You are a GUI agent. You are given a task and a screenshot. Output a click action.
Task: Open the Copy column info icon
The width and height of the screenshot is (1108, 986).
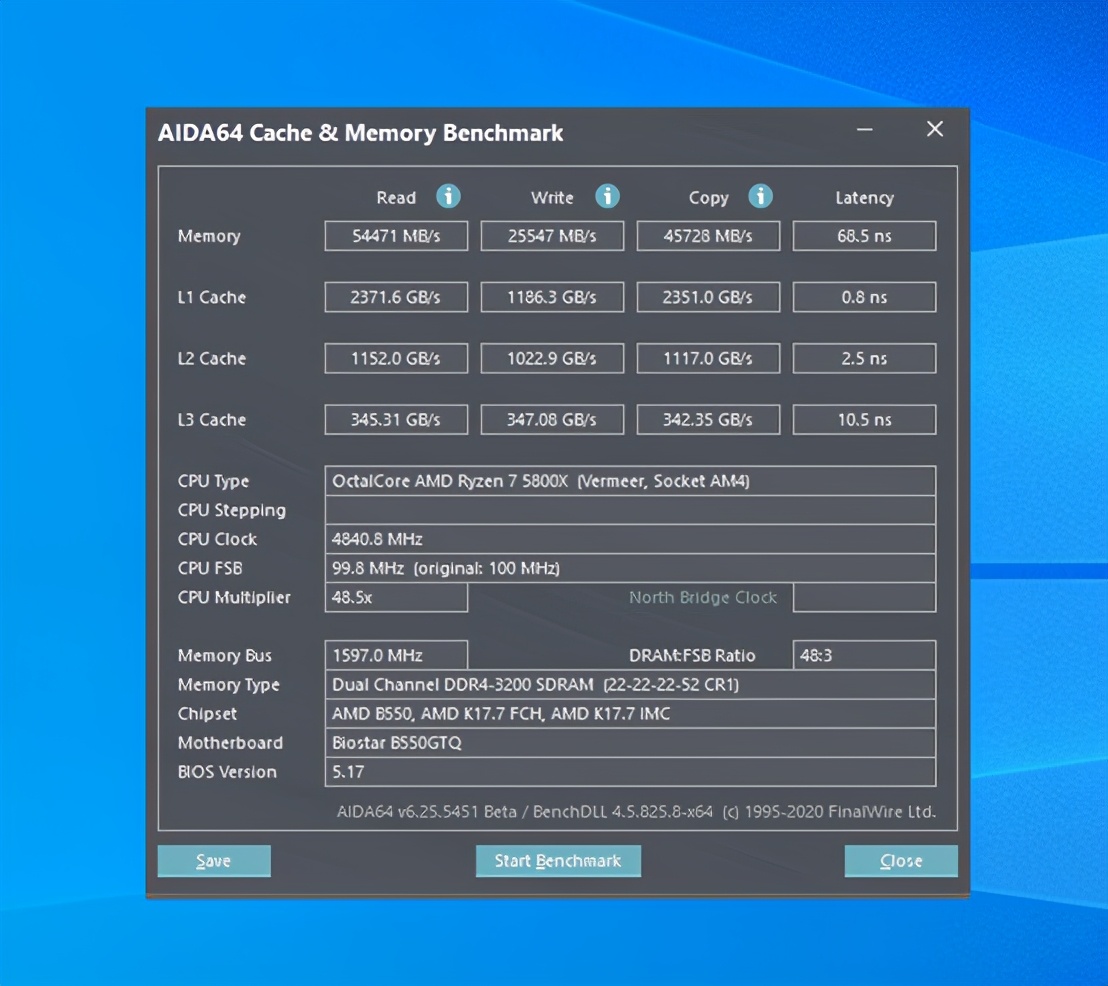(760, 196)
